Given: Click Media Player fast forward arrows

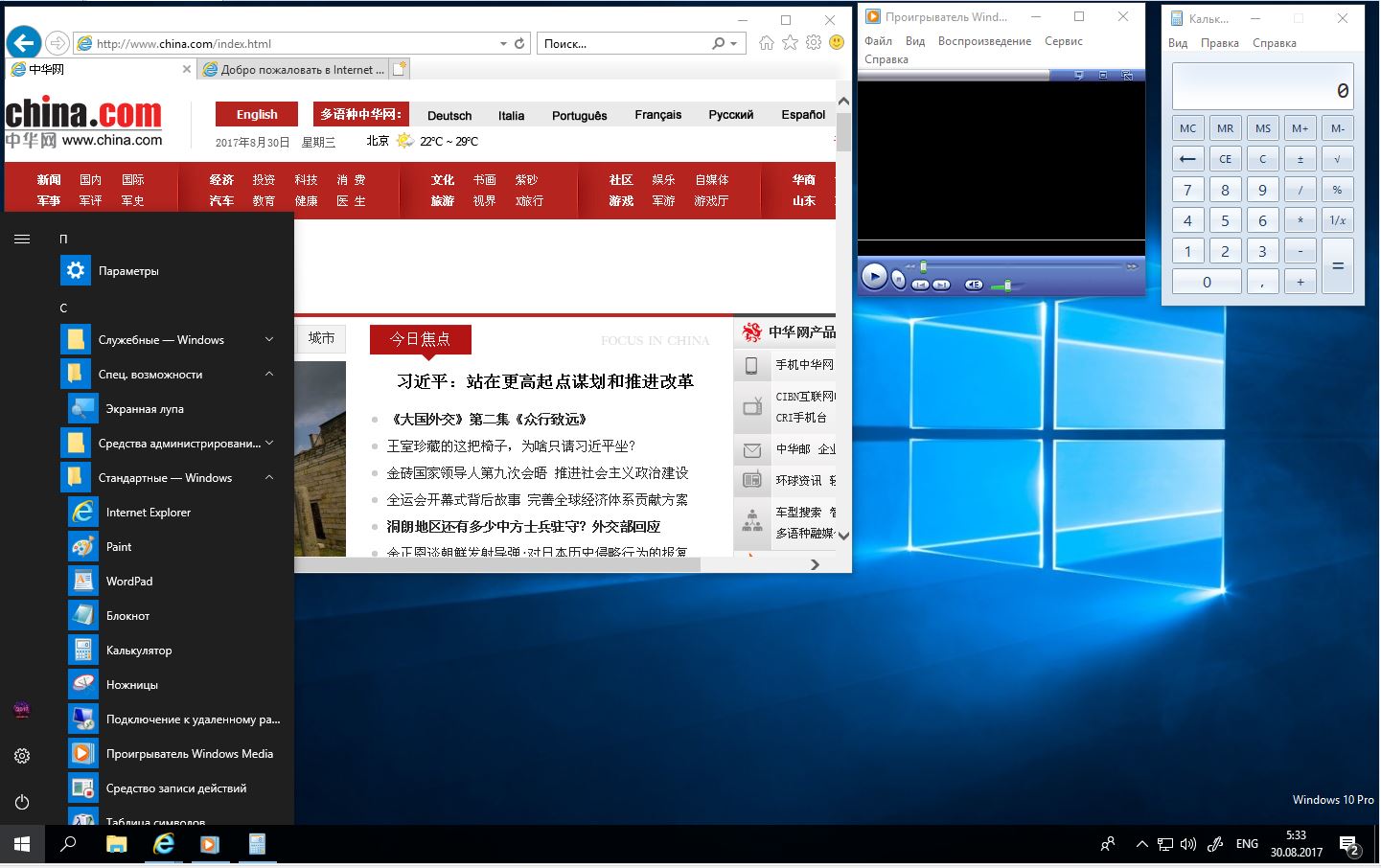Looking at the screenshot, I should click(1131, 266).
